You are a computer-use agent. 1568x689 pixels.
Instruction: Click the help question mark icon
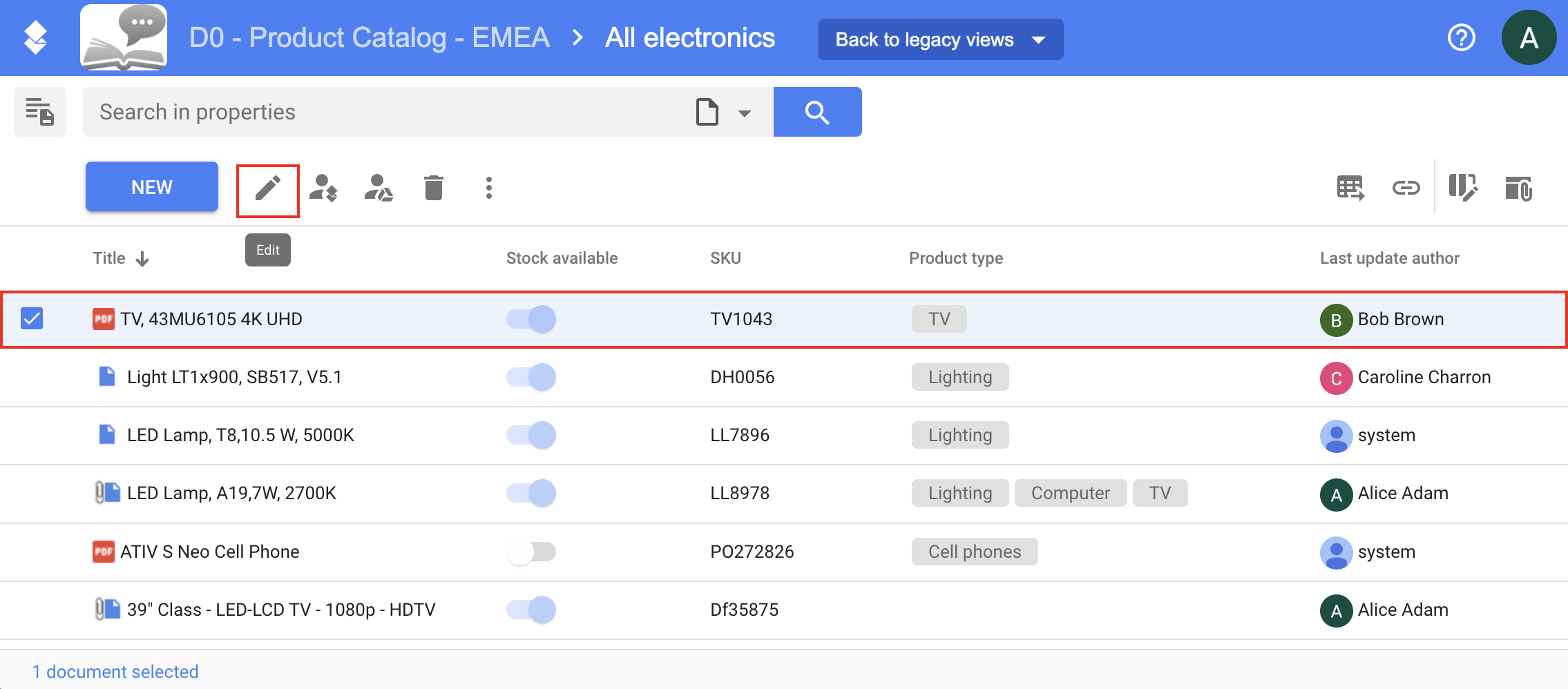pyautogui.click(x=1462, y=37)
